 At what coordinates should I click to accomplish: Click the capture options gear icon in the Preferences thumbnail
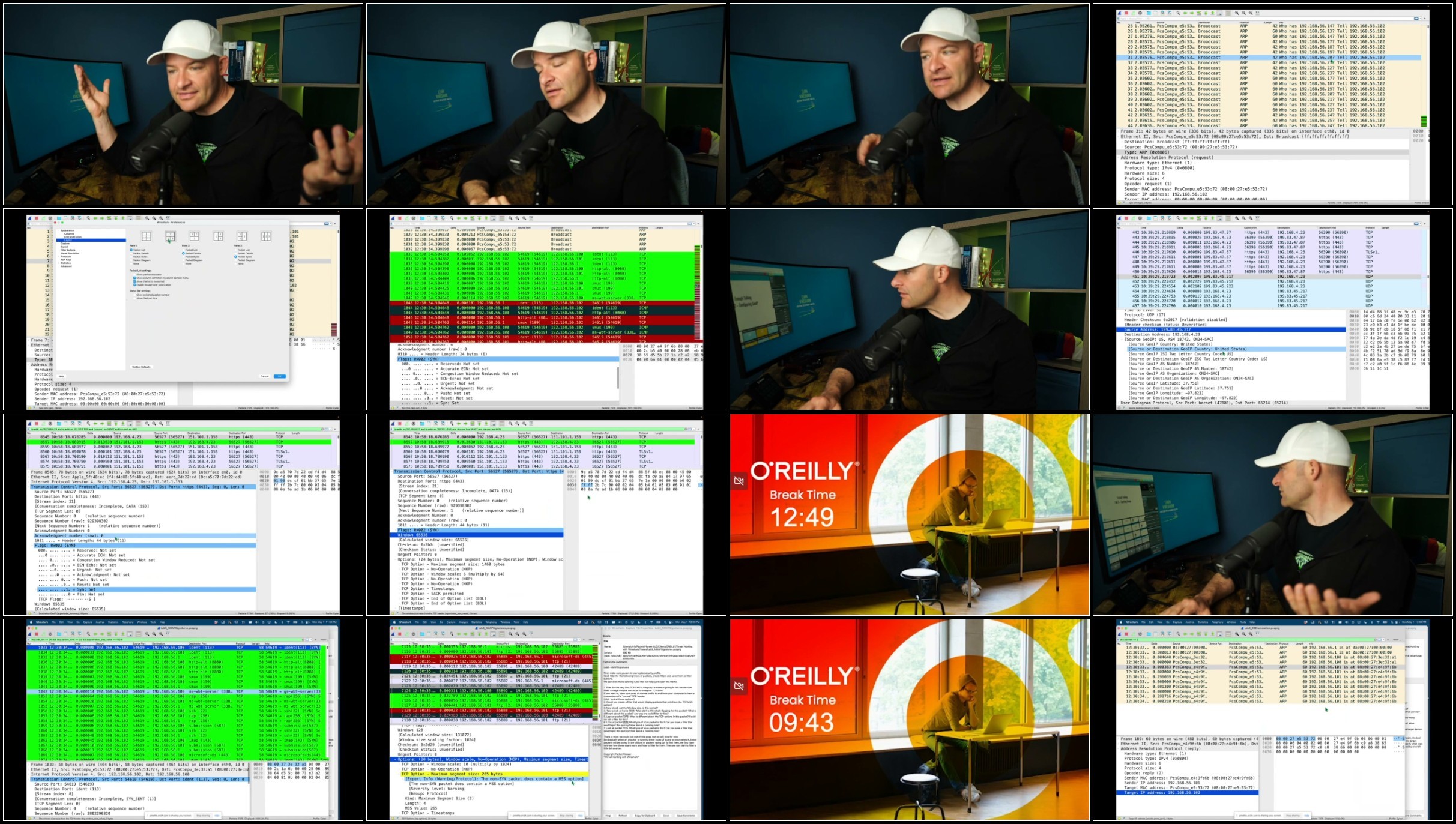[50, 218]
